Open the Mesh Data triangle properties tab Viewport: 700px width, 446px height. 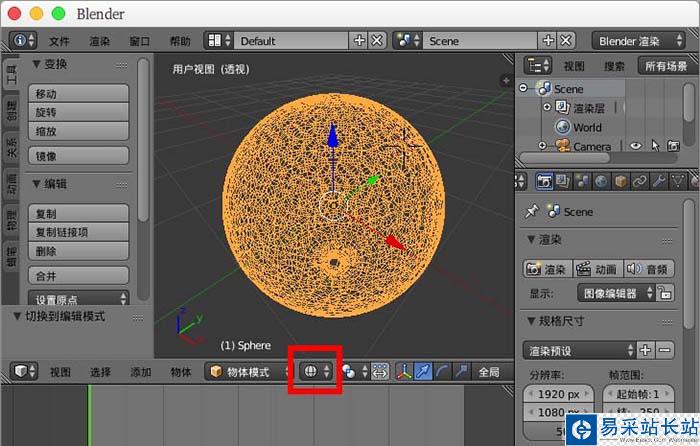point(678,181)
